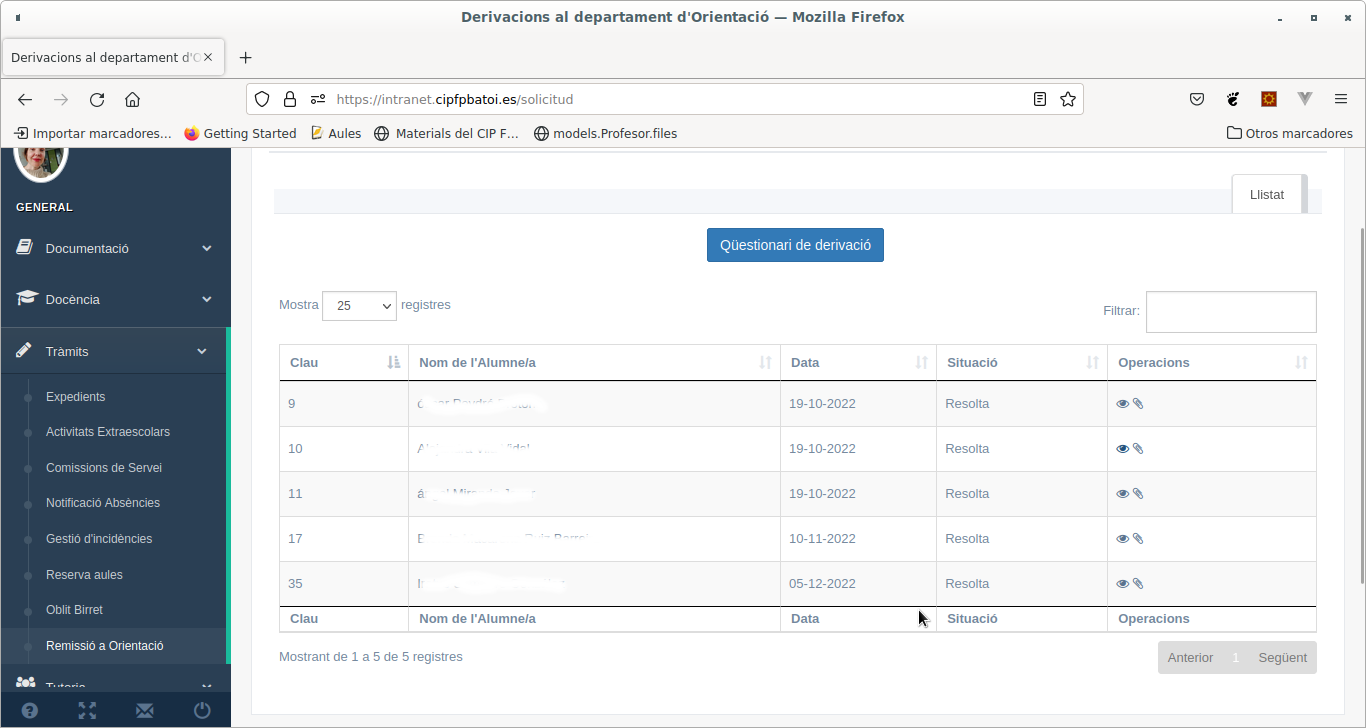Viewport: 1366px width, 728px height.
Task: View details of record 9 via eye icon
Action: (x=1122, y=404)
